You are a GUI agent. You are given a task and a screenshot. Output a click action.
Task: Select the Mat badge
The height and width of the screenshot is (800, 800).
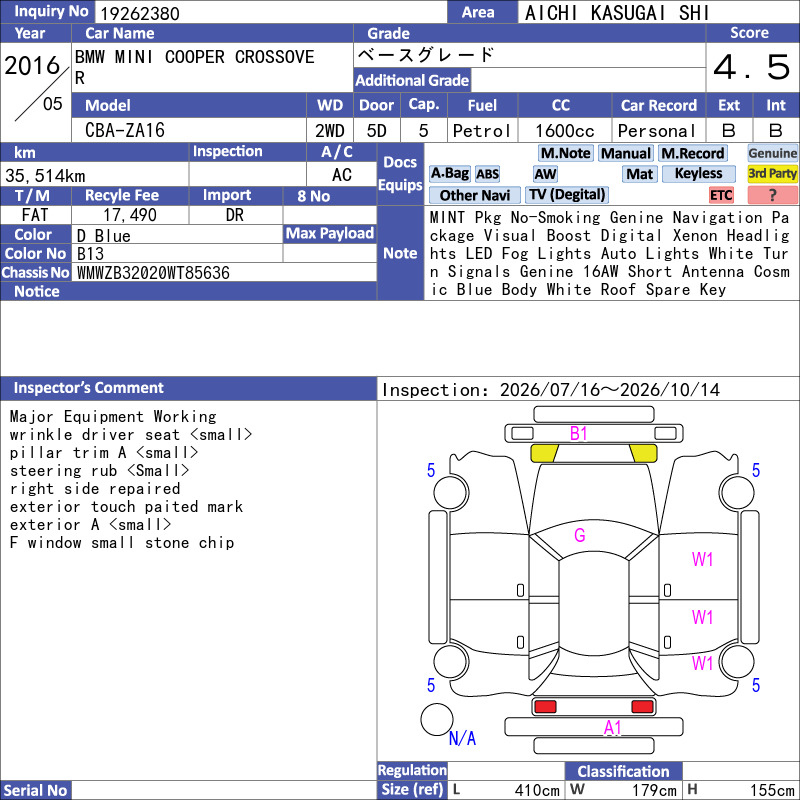pos(639,174)
